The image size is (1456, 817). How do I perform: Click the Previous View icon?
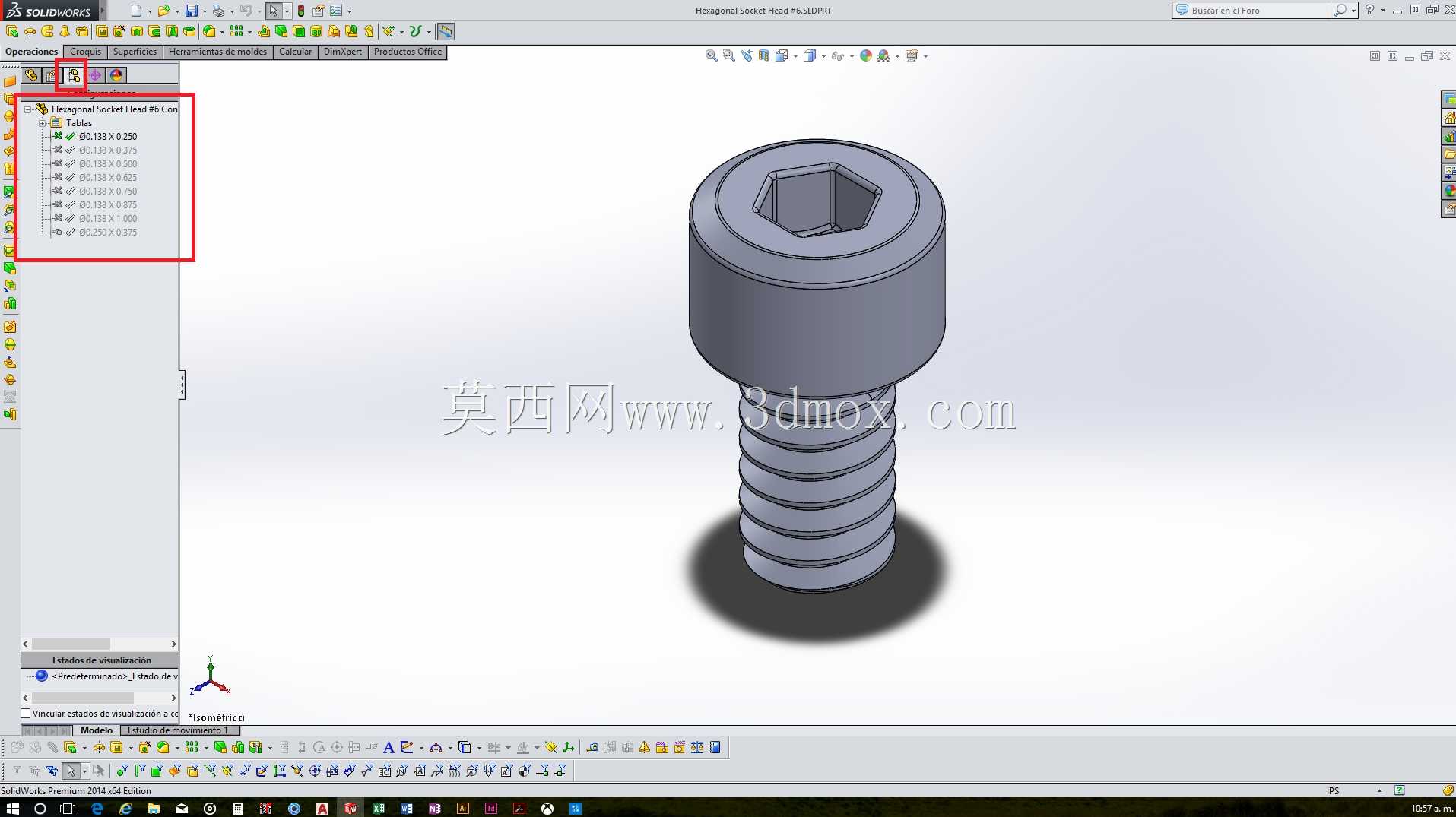746,55
